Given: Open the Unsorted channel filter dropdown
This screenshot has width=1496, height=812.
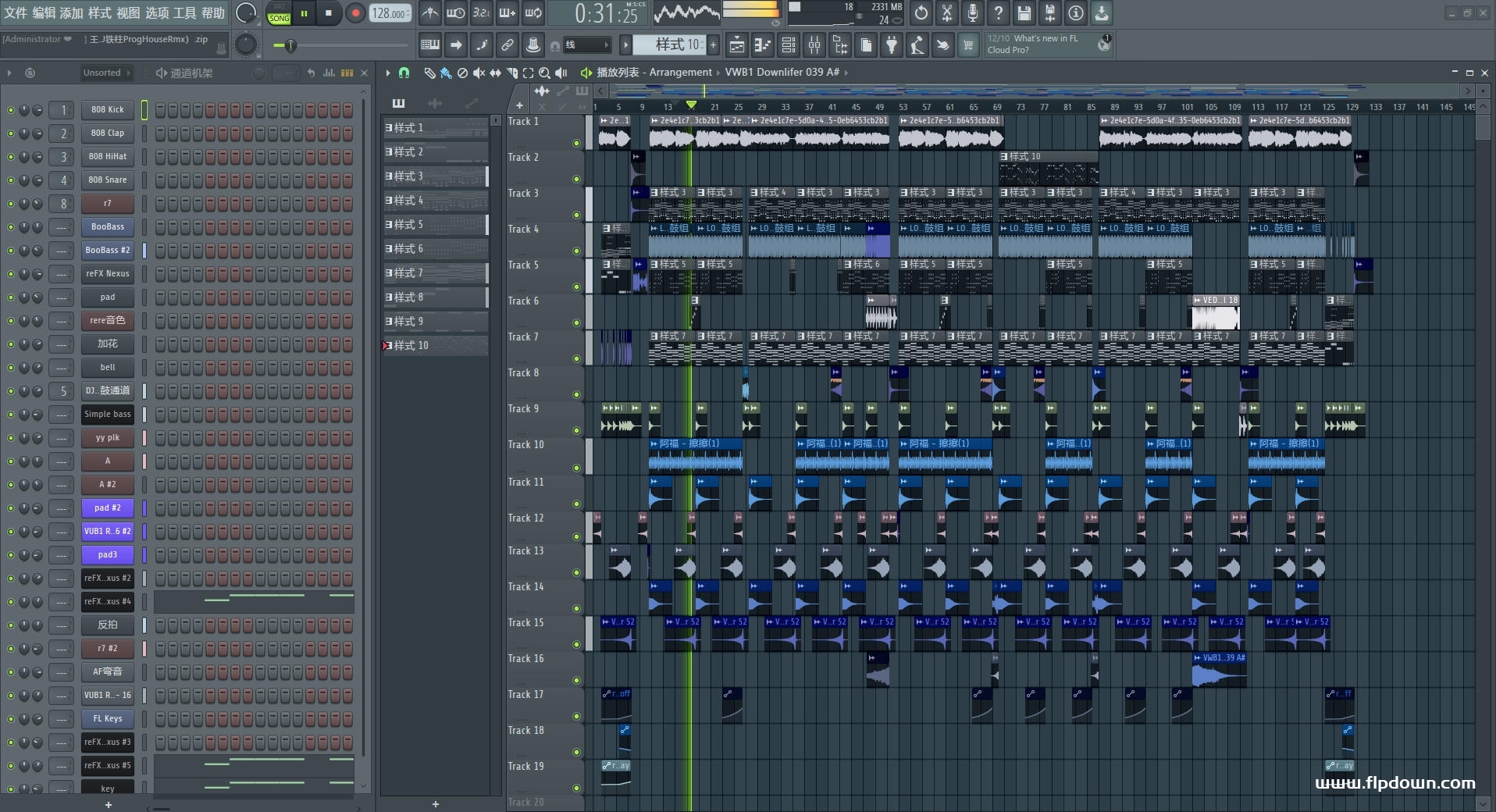Looking at the screenshot, I should (107, 73).
